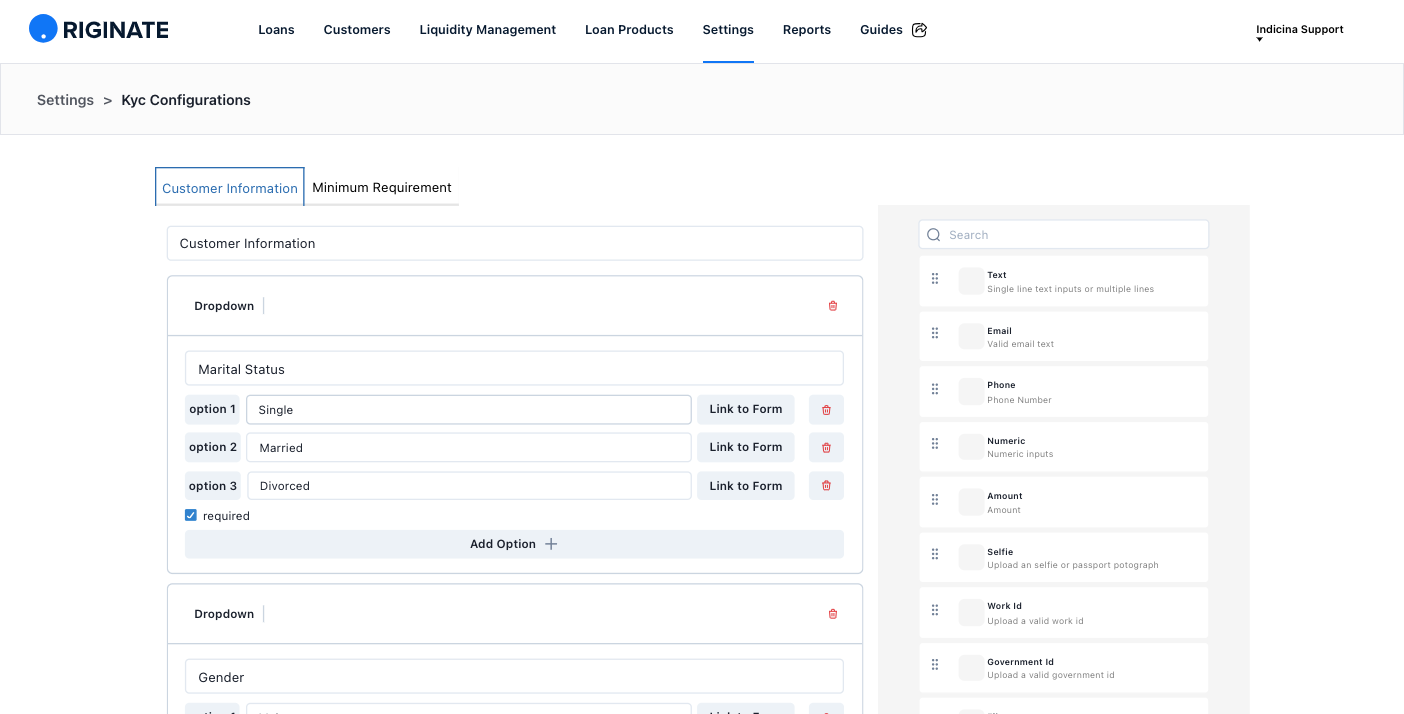Click the Selfie field type icon
The width and height of the screenshot is (1404, 714).
tap(971, 557)
